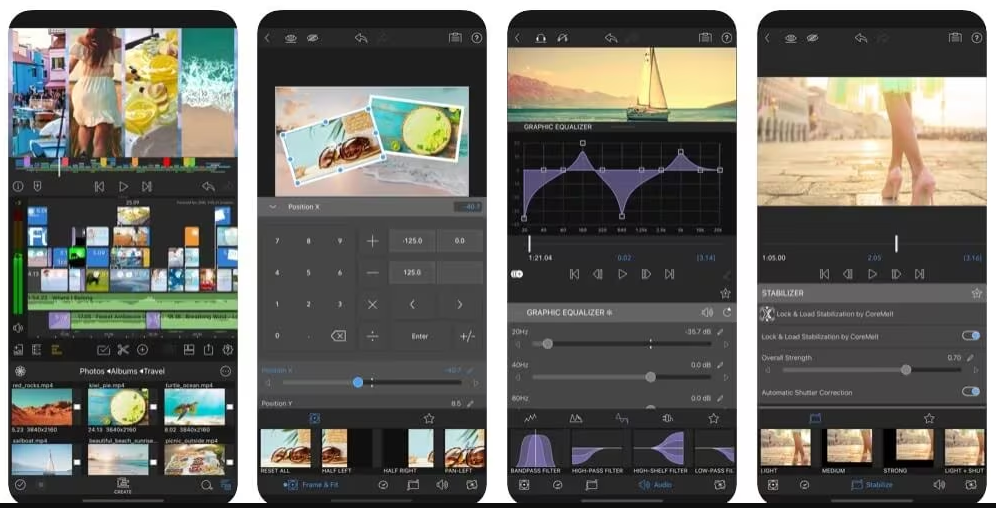Jump to next edit in timeline editor
996x508 pixels.
tap(147, 187)
